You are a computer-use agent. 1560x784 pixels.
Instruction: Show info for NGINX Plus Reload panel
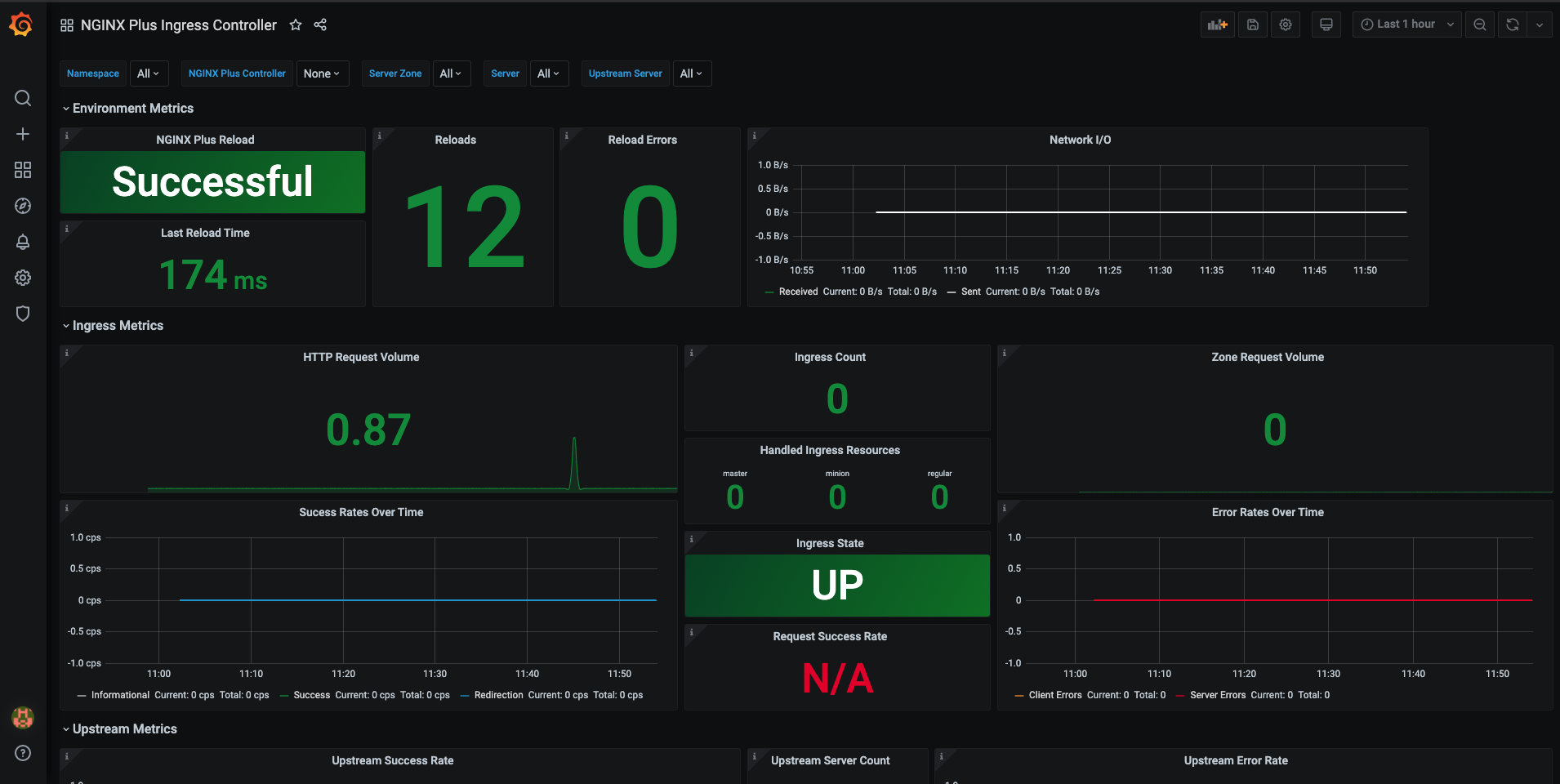[x=67, y=136]
